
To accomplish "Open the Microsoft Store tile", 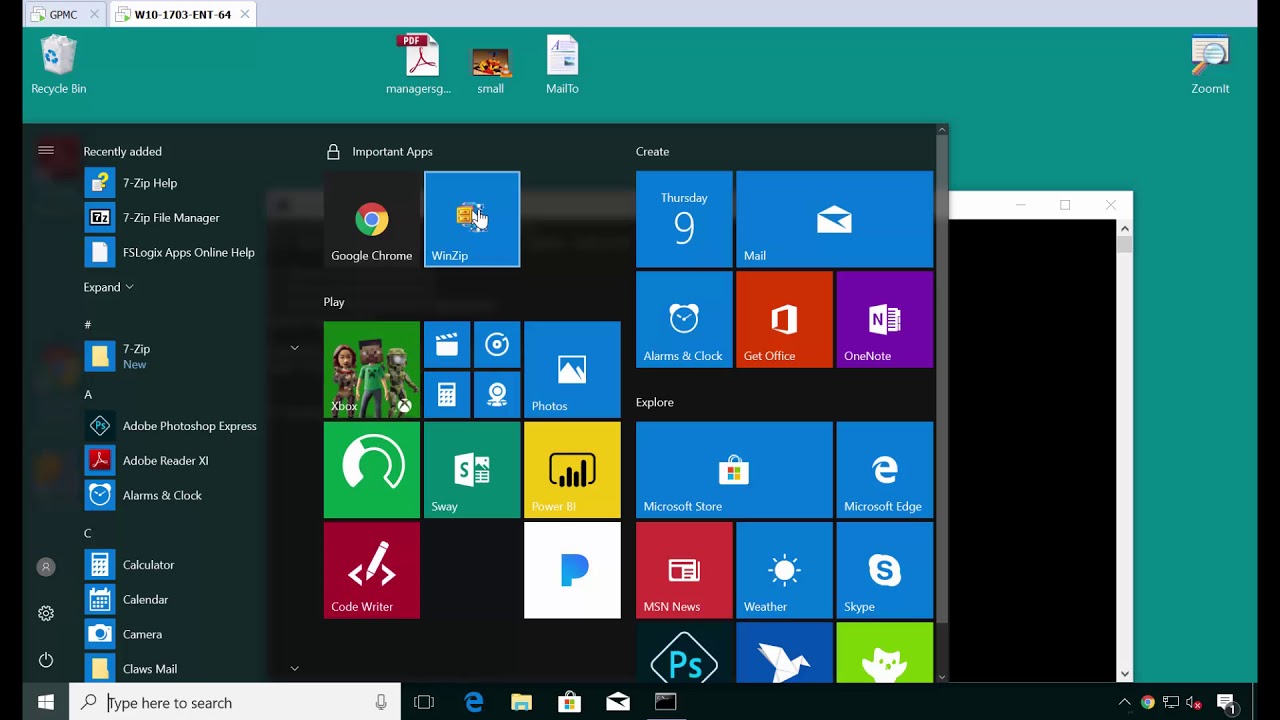I will (x=734, y=469).
